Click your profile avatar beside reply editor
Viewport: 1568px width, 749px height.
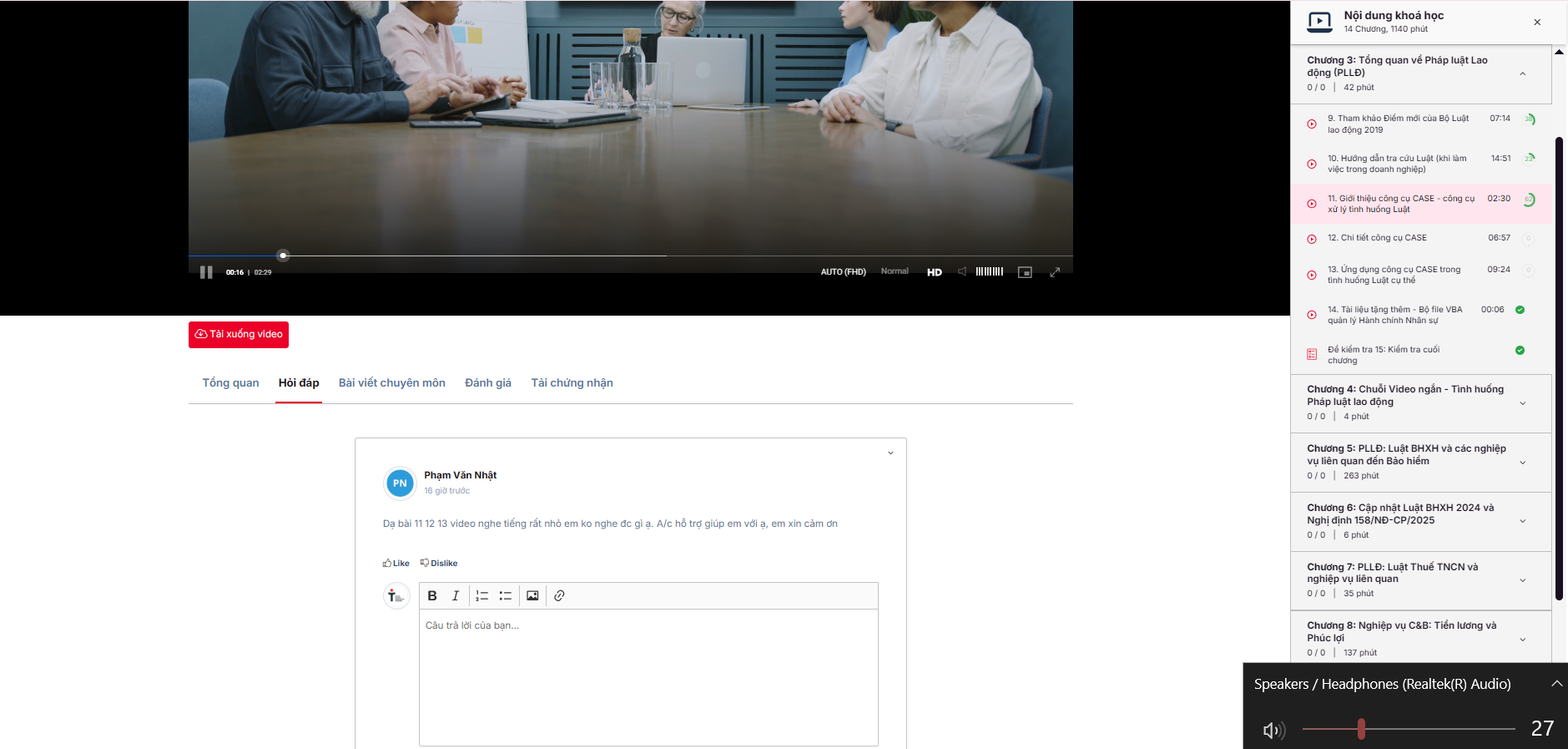pos(396,596)
